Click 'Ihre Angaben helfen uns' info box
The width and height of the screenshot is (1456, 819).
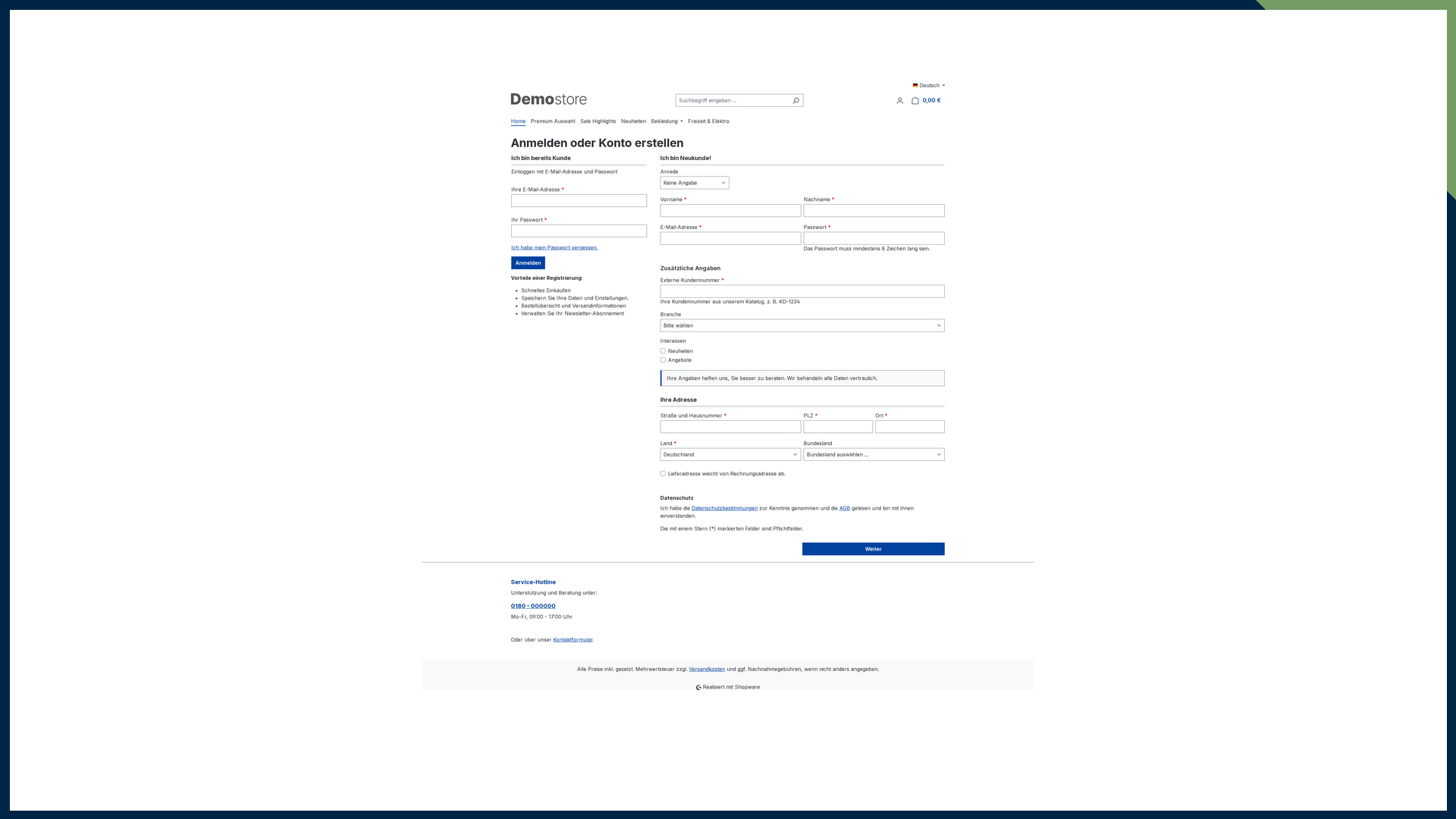[802, 378]
